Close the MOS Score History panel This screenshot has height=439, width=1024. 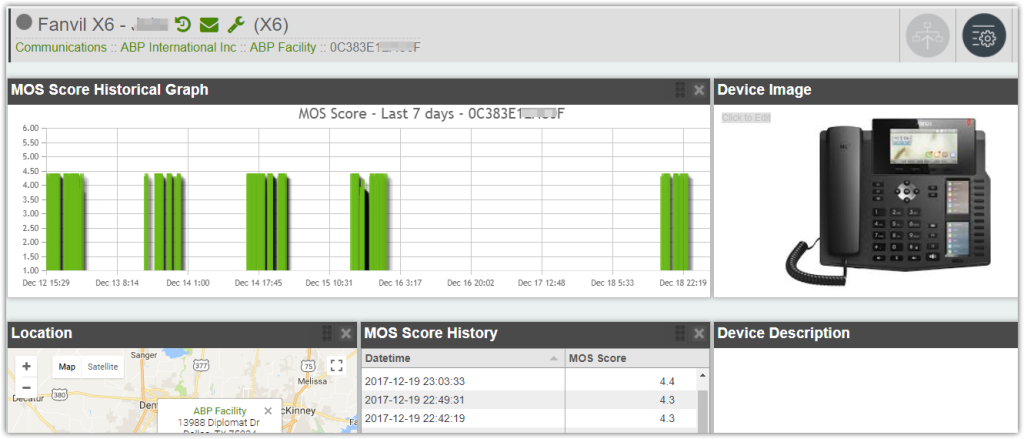click(x=699, y=333)
